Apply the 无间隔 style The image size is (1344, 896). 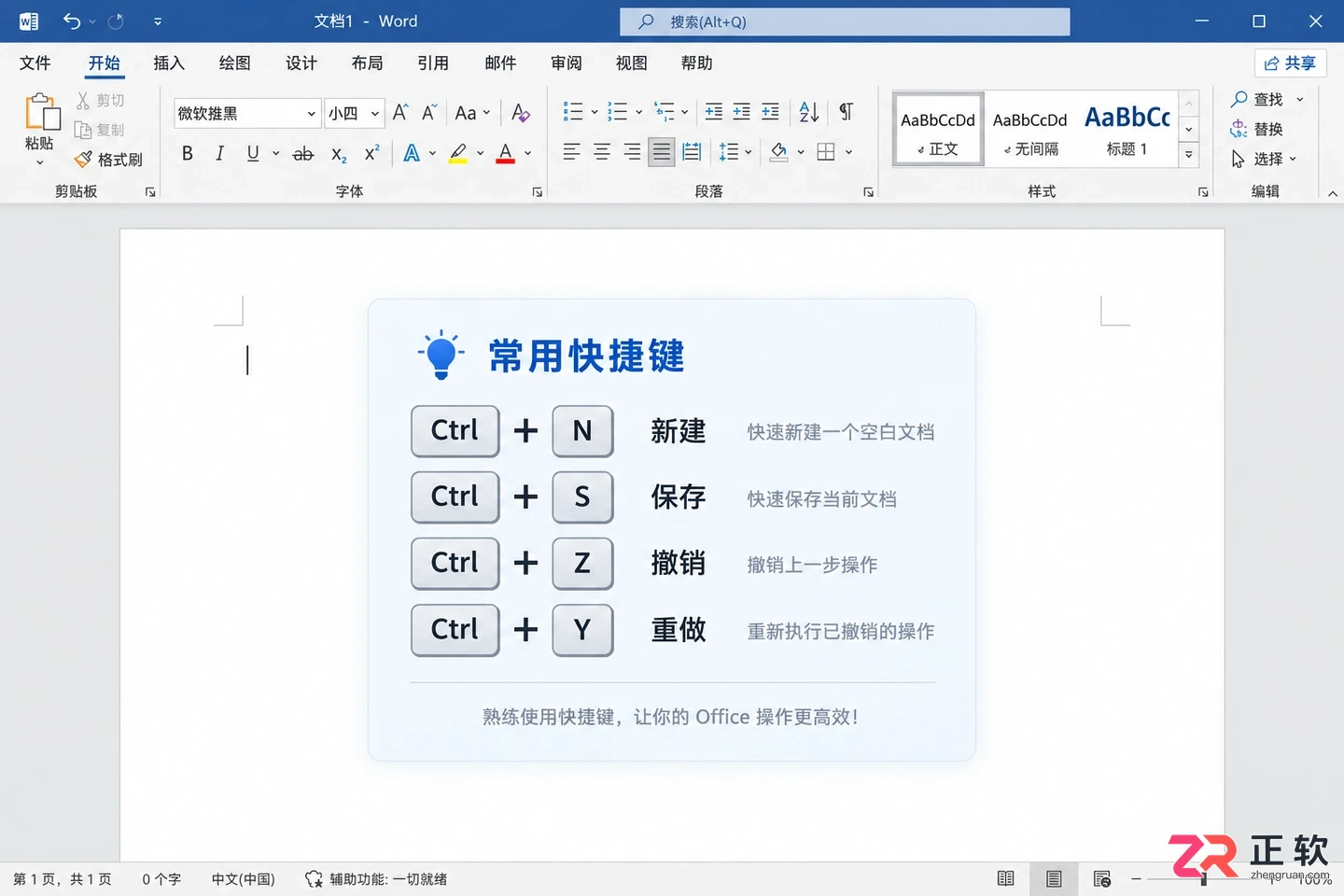[1029, 130]
